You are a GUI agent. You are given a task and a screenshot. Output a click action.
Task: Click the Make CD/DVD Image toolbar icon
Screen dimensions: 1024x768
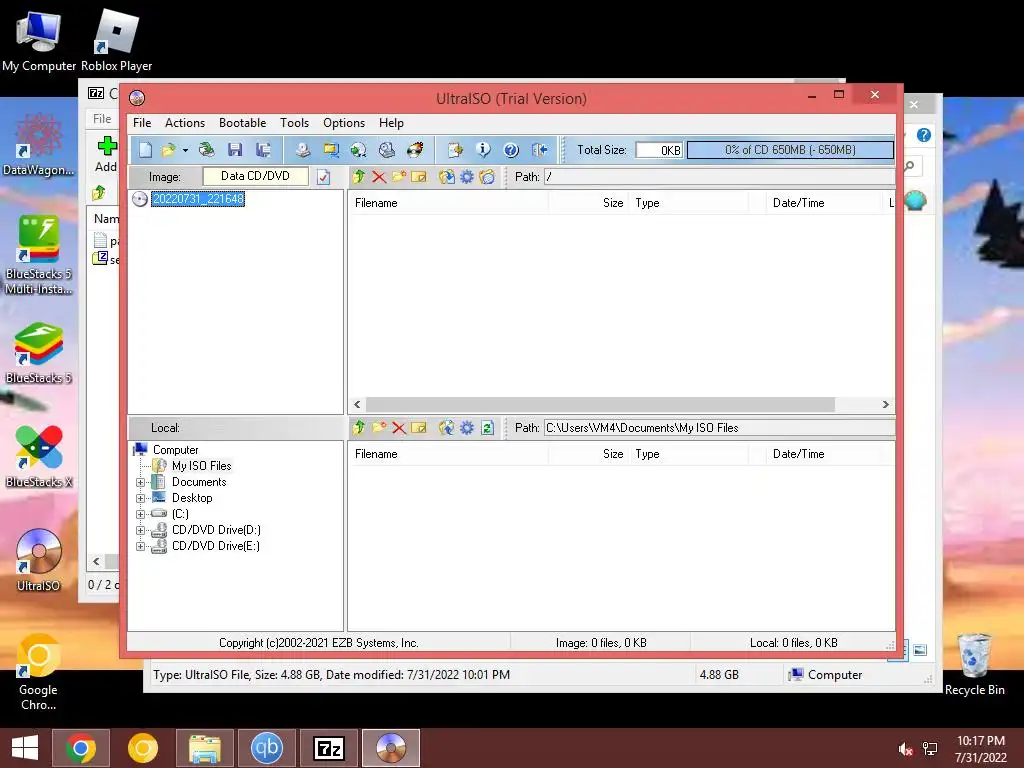tap(302, 150)
